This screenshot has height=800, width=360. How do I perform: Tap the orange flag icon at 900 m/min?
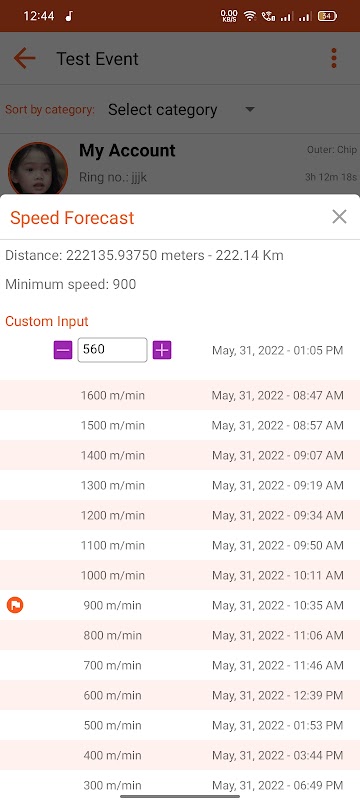coord(15,606)
